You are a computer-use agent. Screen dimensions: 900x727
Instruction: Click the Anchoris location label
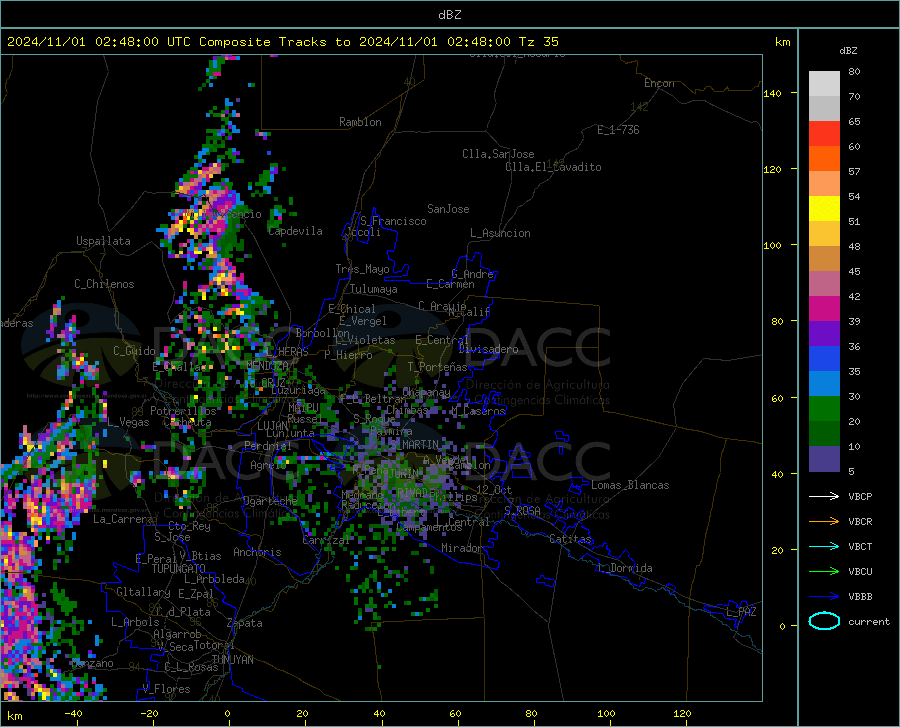[257, 552]
